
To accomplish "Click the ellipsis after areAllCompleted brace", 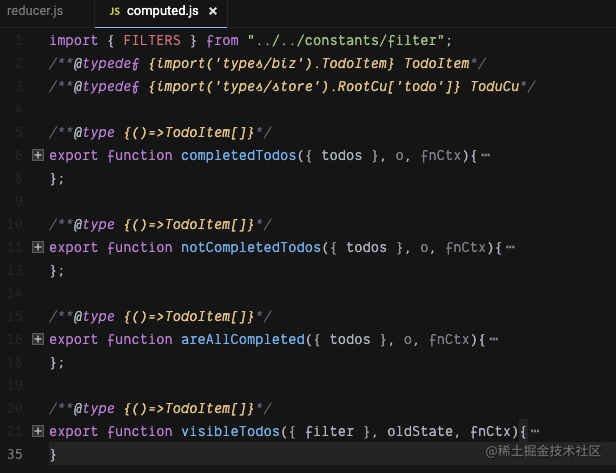I will point(494,339).
